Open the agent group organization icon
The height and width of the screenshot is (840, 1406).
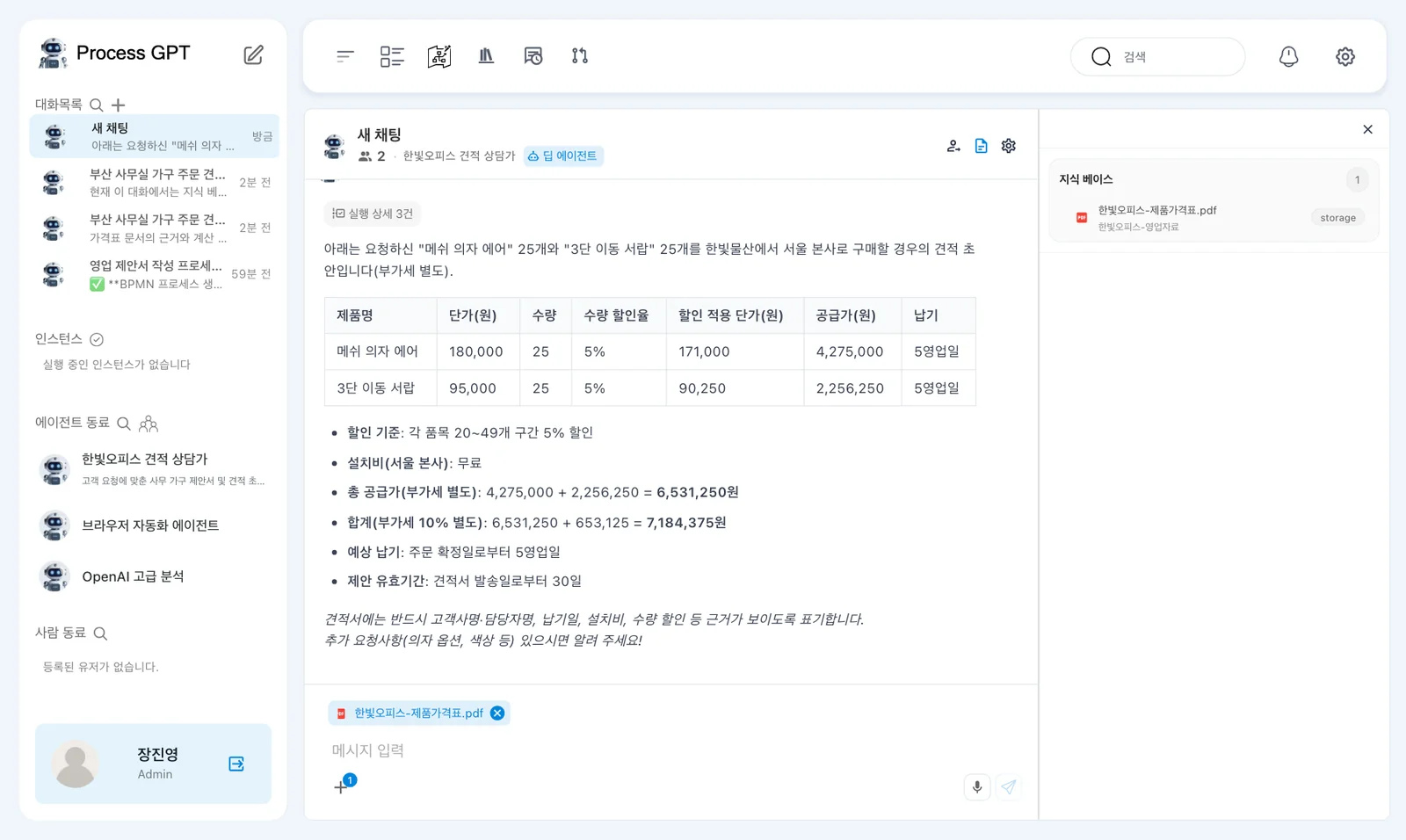coord(149,424)
